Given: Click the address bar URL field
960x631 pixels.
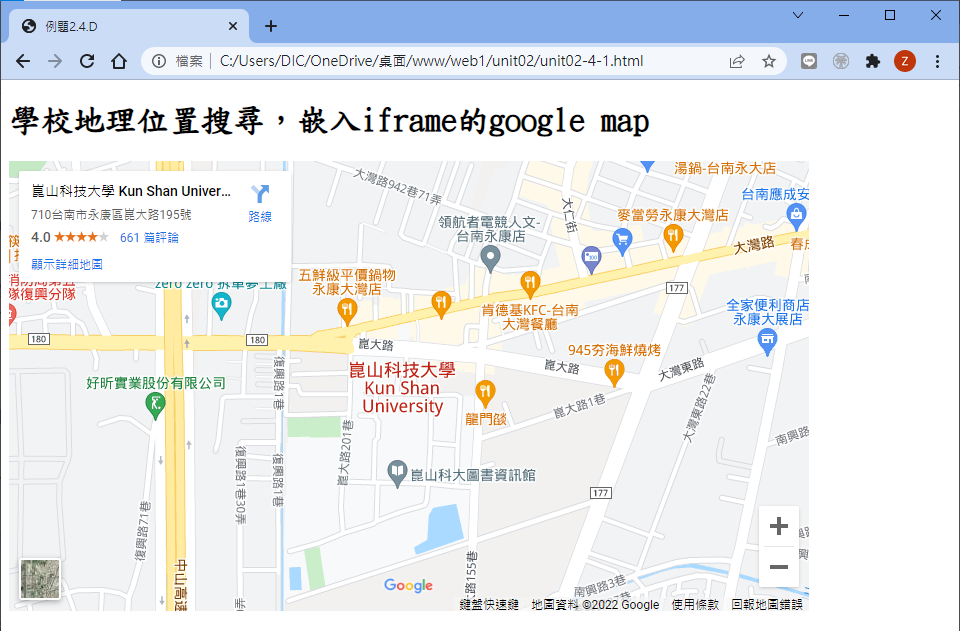Looking at the screenshot, I should point(430,62).
